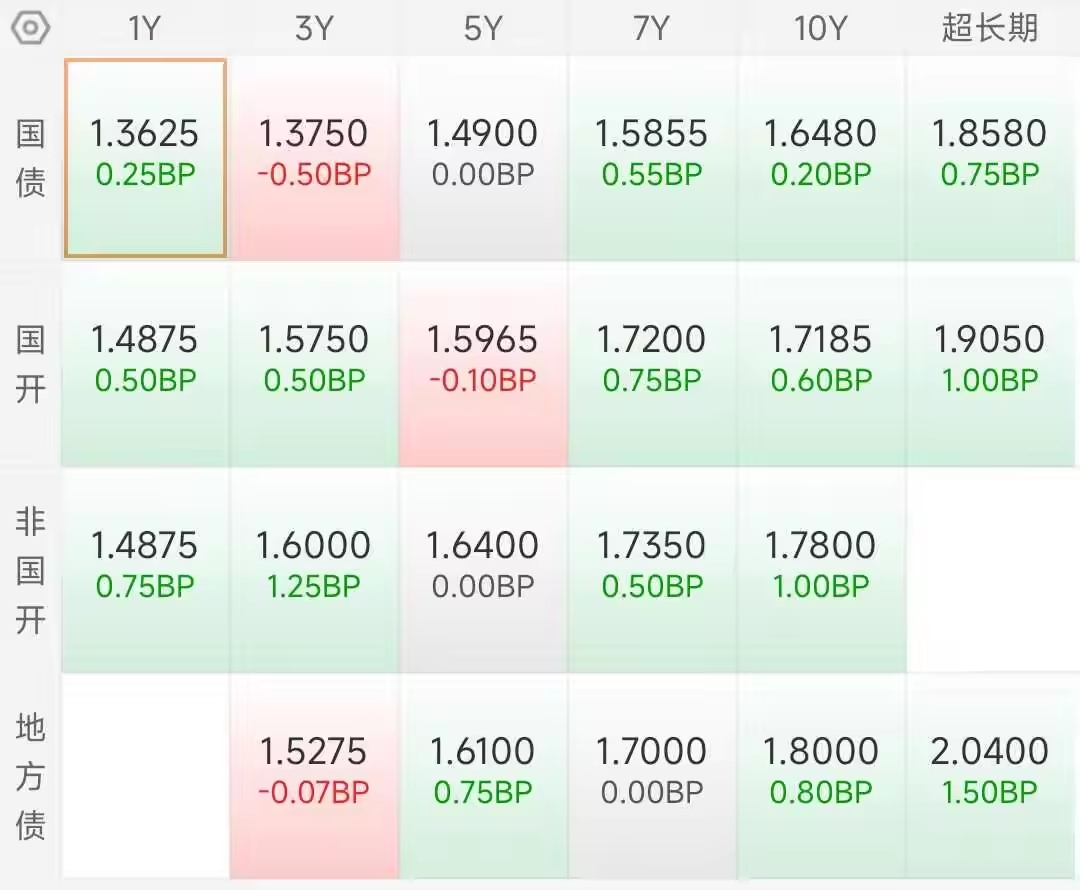Viewport: 1080px width, 890px height.
Task: Select the 1Y column header
Action: [145, 29]
